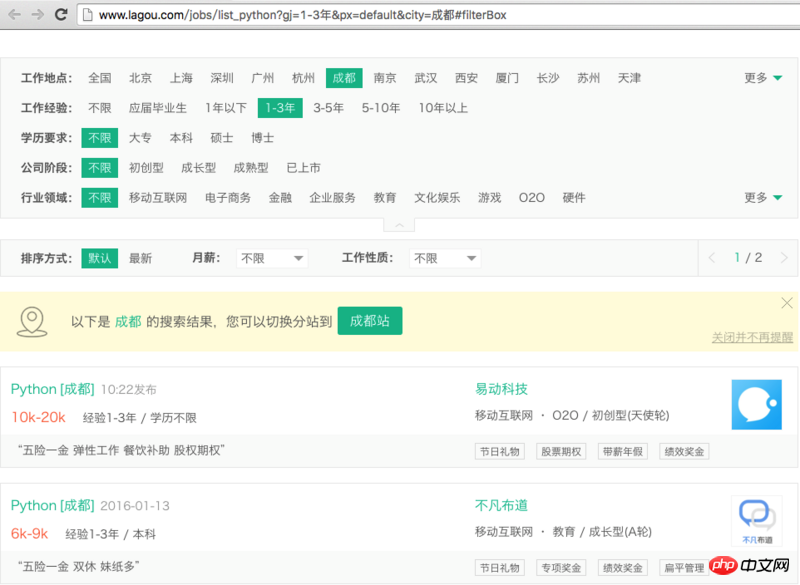This screenshot has height=585, width=800.
Task: Reload the page with refresh icon
Action: [x=61, y=15]
